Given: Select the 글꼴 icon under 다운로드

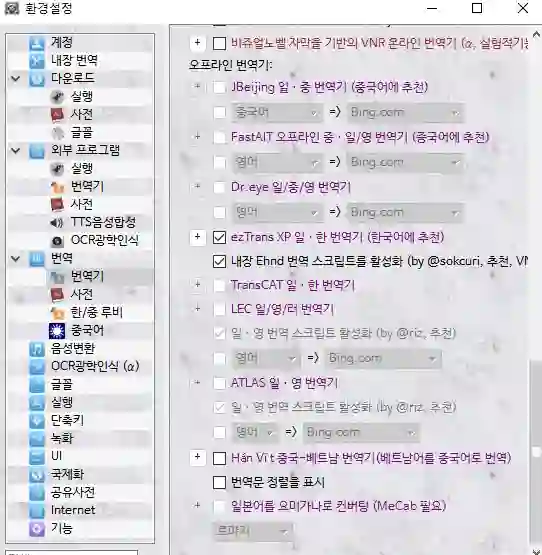Looking at the screenshot, I should 57,133.
